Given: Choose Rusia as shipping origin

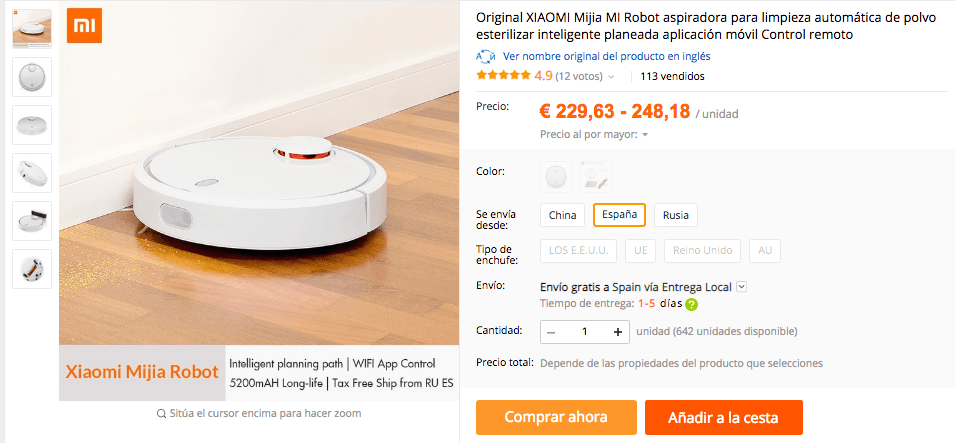Looking at the screenshot, I should (x=676, y=215).
